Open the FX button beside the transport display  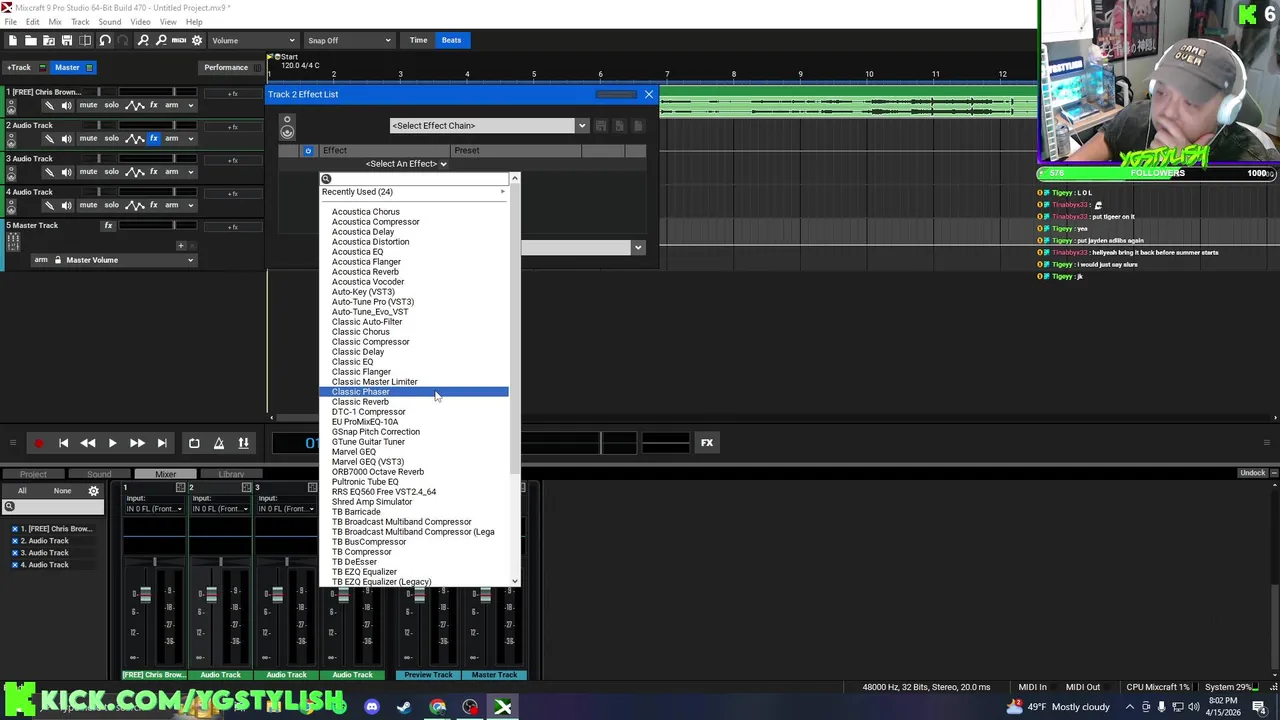click(707, 443)
